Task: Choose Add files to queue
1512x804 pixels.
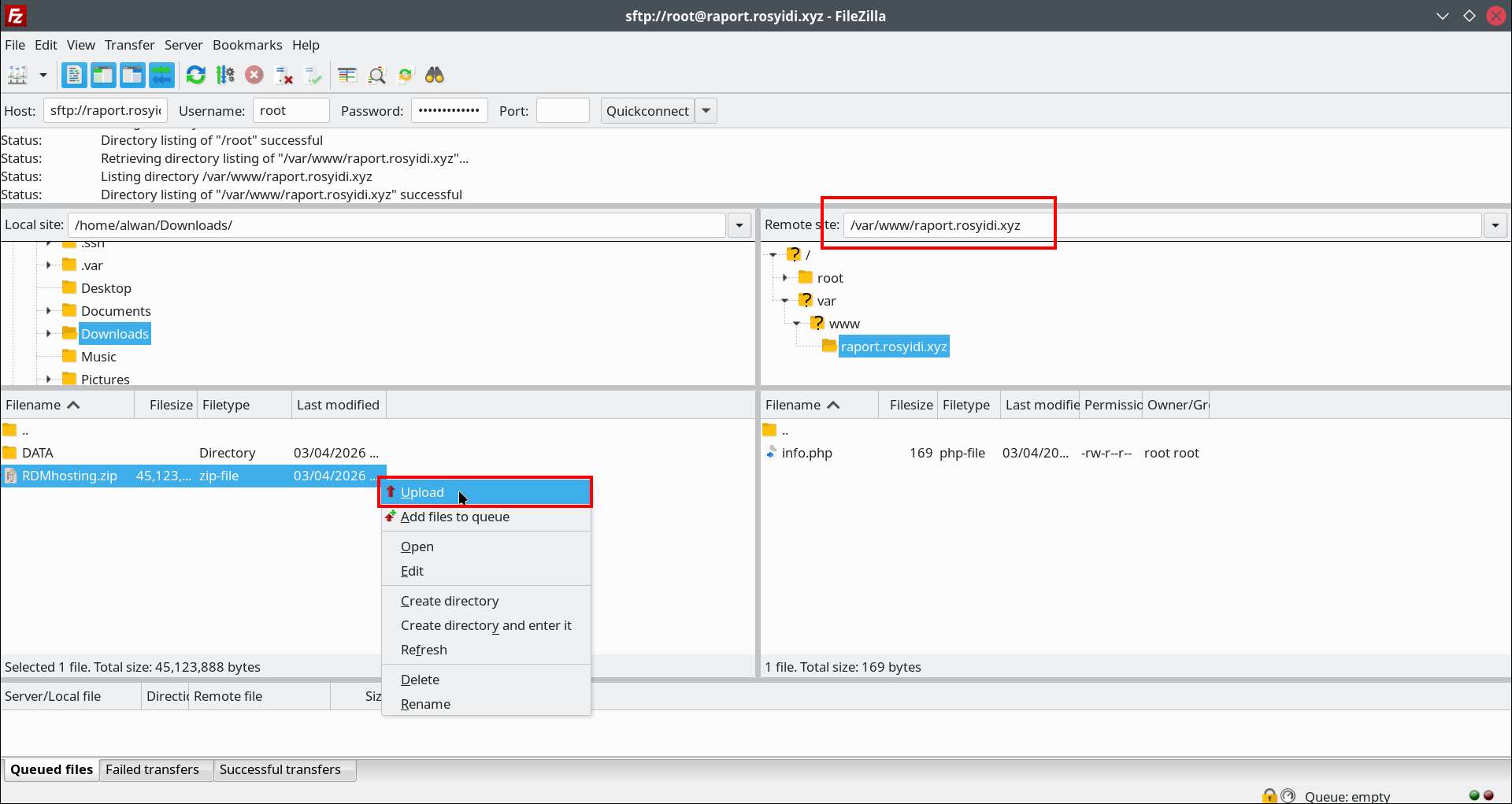Action: point(454,517)
